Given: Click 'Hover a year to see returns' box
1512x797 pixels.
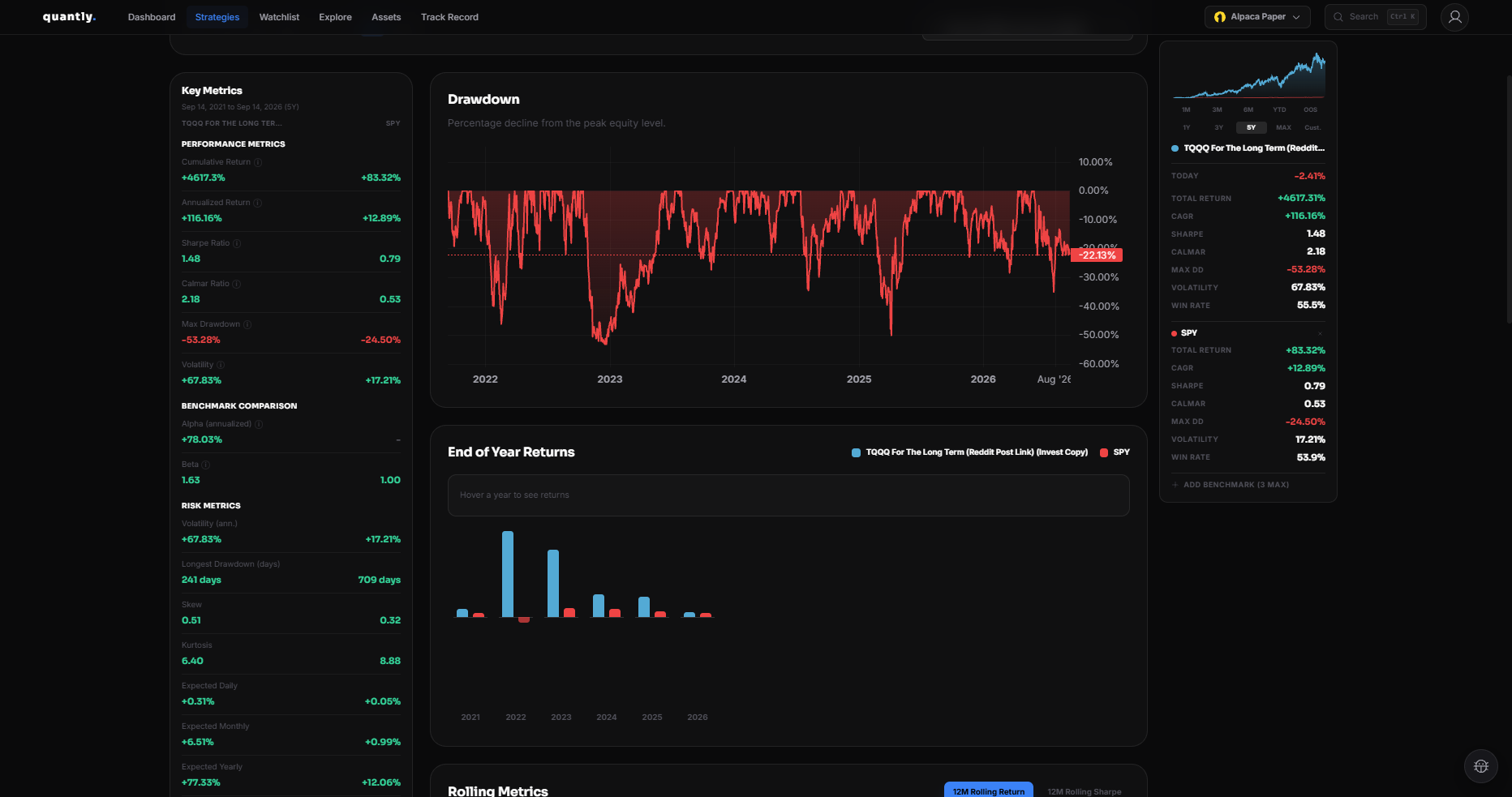Looking at the screenshot, I should (788, 495).
